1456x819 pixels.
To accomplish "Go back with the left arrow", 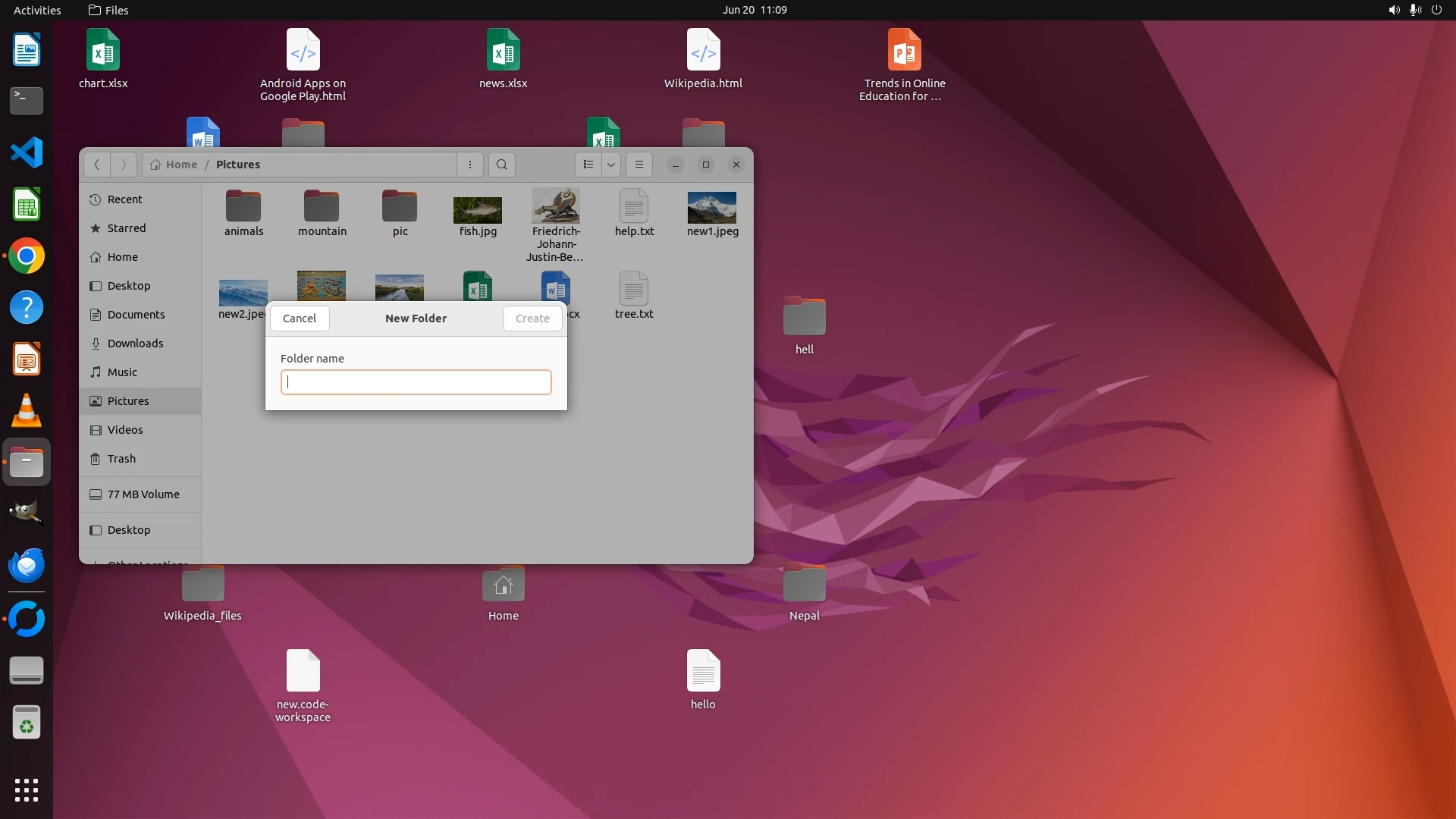I will pos(96,165).
